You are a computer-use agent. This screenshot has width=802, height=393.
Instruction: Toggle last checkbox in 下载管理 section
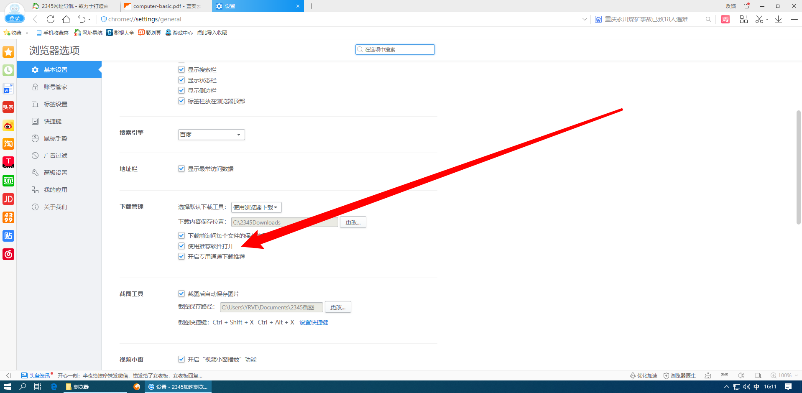point(181,256)
